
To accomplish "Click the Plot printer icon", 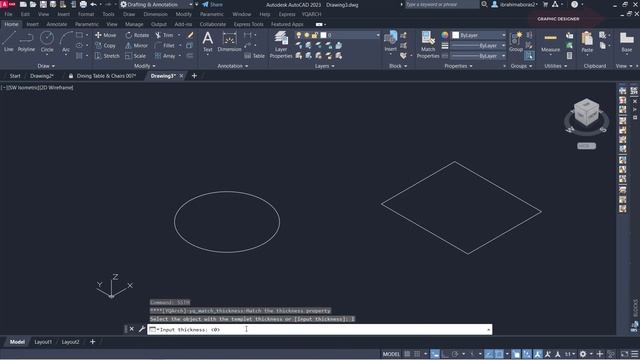I will coord(83,4).
